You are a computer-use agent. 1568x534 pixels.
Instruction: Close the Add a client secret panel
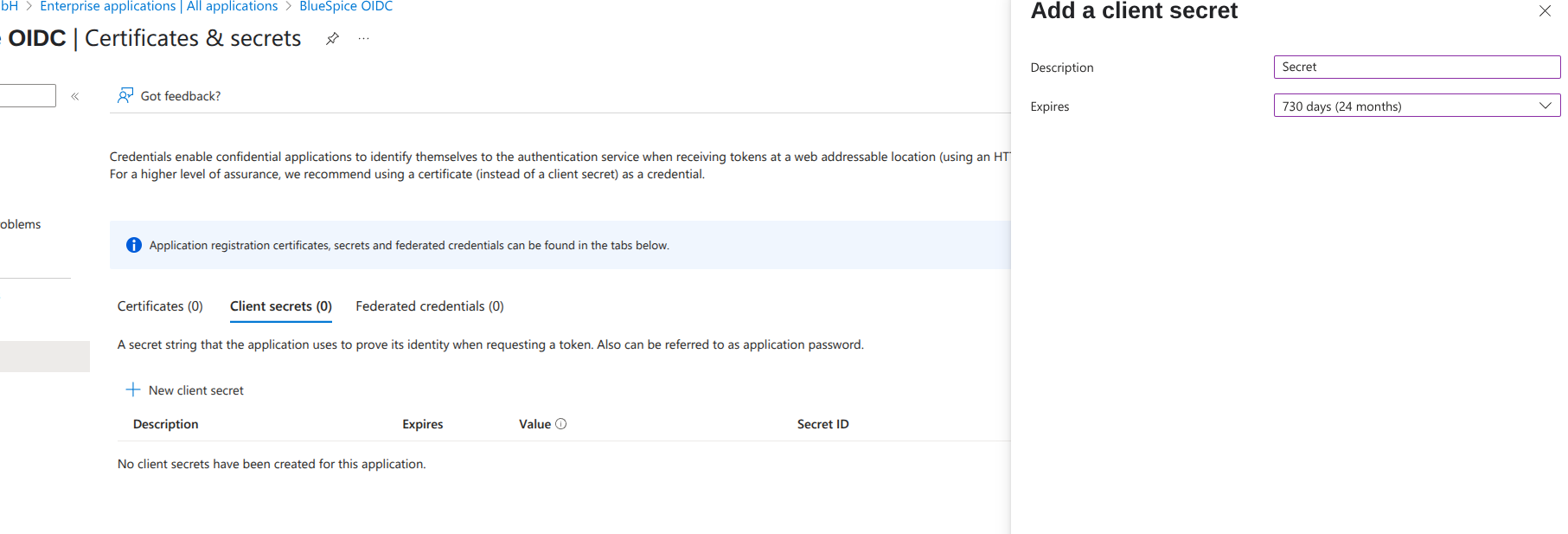pyautogui.click(x=1545, y=11)
